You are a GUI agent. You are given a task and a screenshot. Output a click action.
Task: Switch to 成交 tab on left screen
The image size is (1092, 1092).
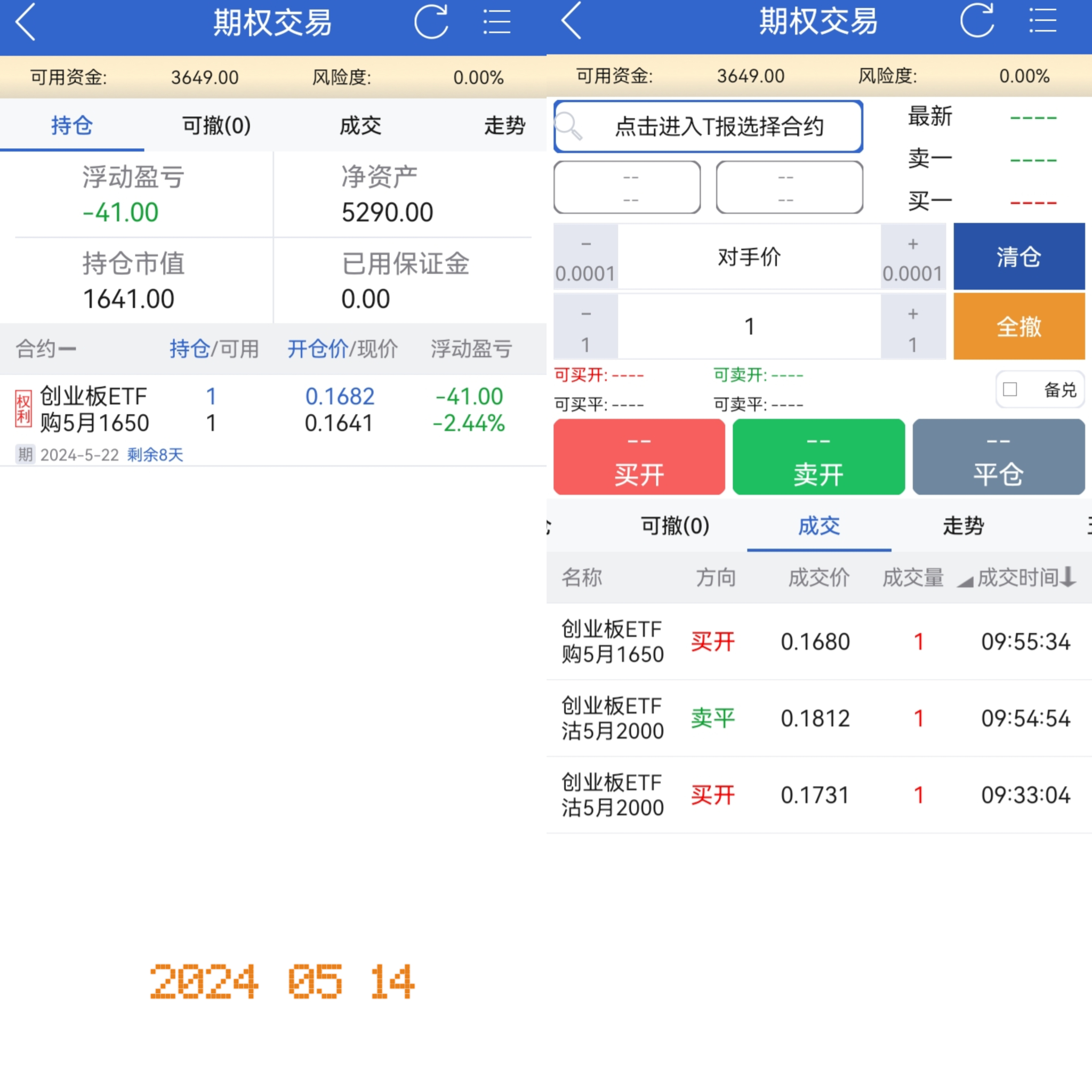pos(360,125)
